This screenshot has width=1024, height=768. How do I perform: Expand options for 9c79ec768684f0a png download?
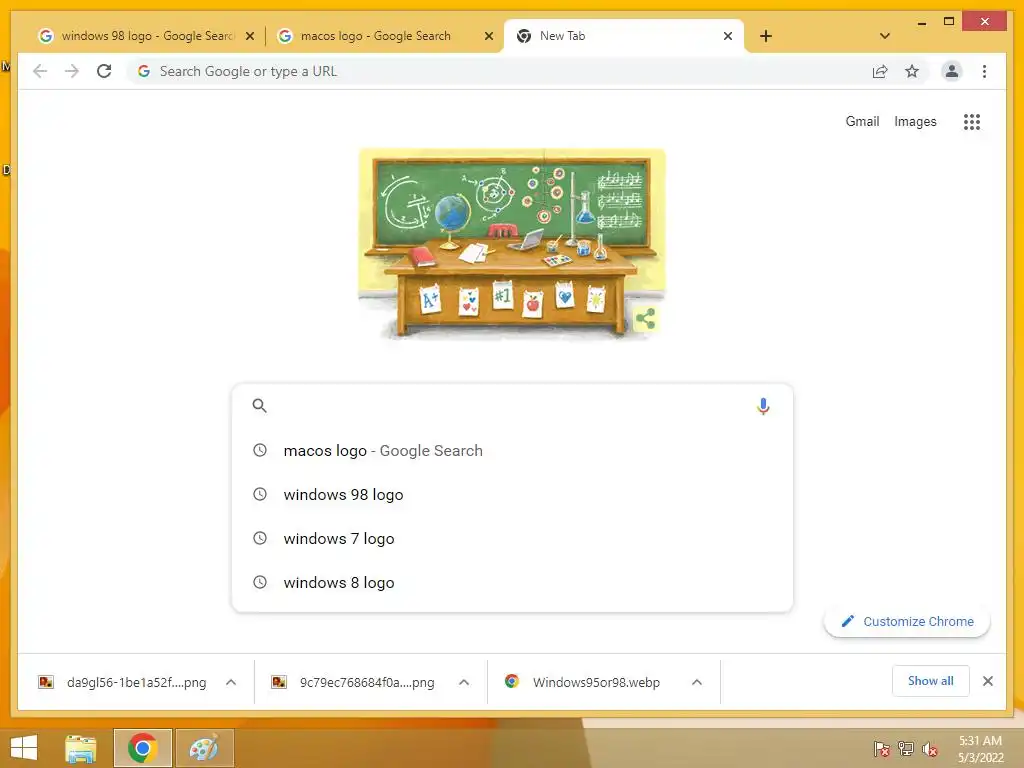pos(464,682)
